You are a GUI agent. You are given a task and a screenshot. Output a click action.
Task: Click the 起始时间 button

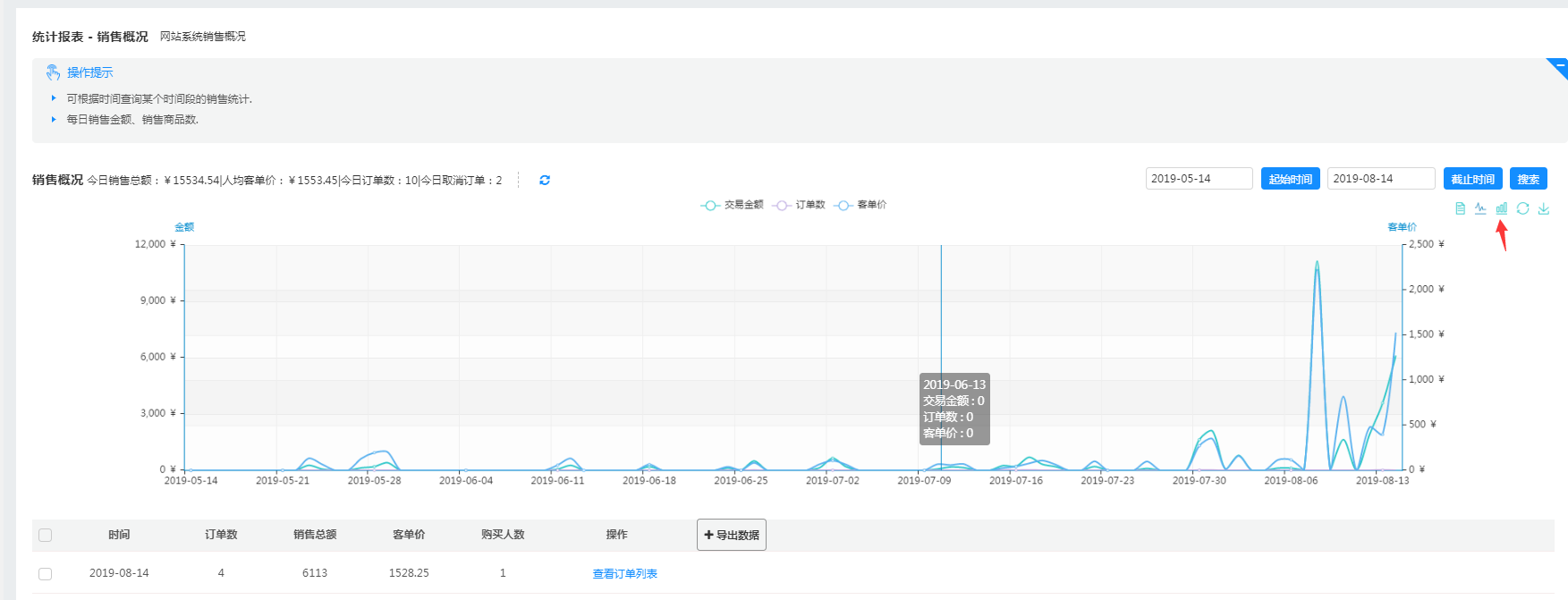[x=1290, y=179]
